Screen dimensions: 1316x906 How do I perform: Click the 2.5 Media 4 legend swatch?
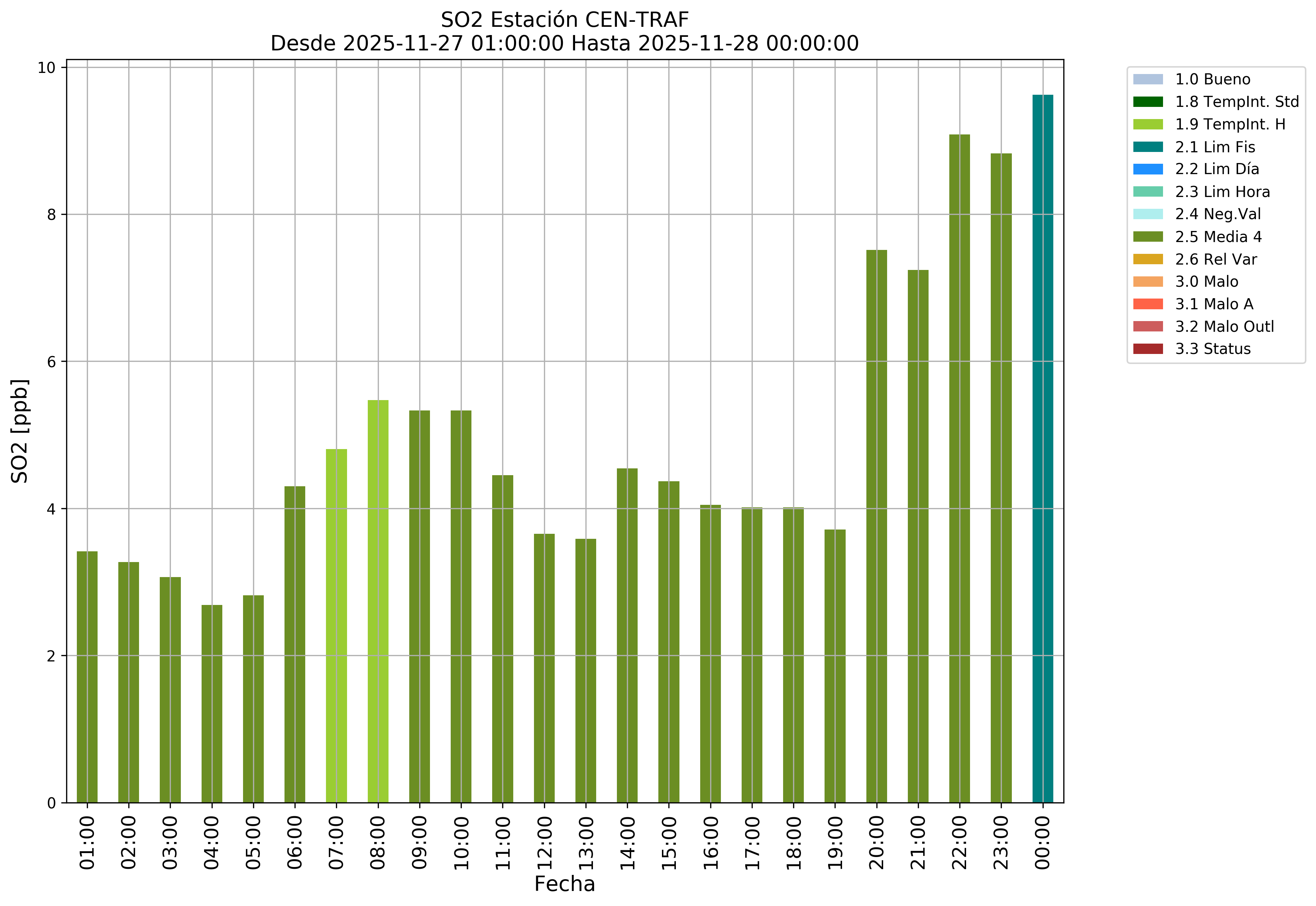tap(1147, 237)
